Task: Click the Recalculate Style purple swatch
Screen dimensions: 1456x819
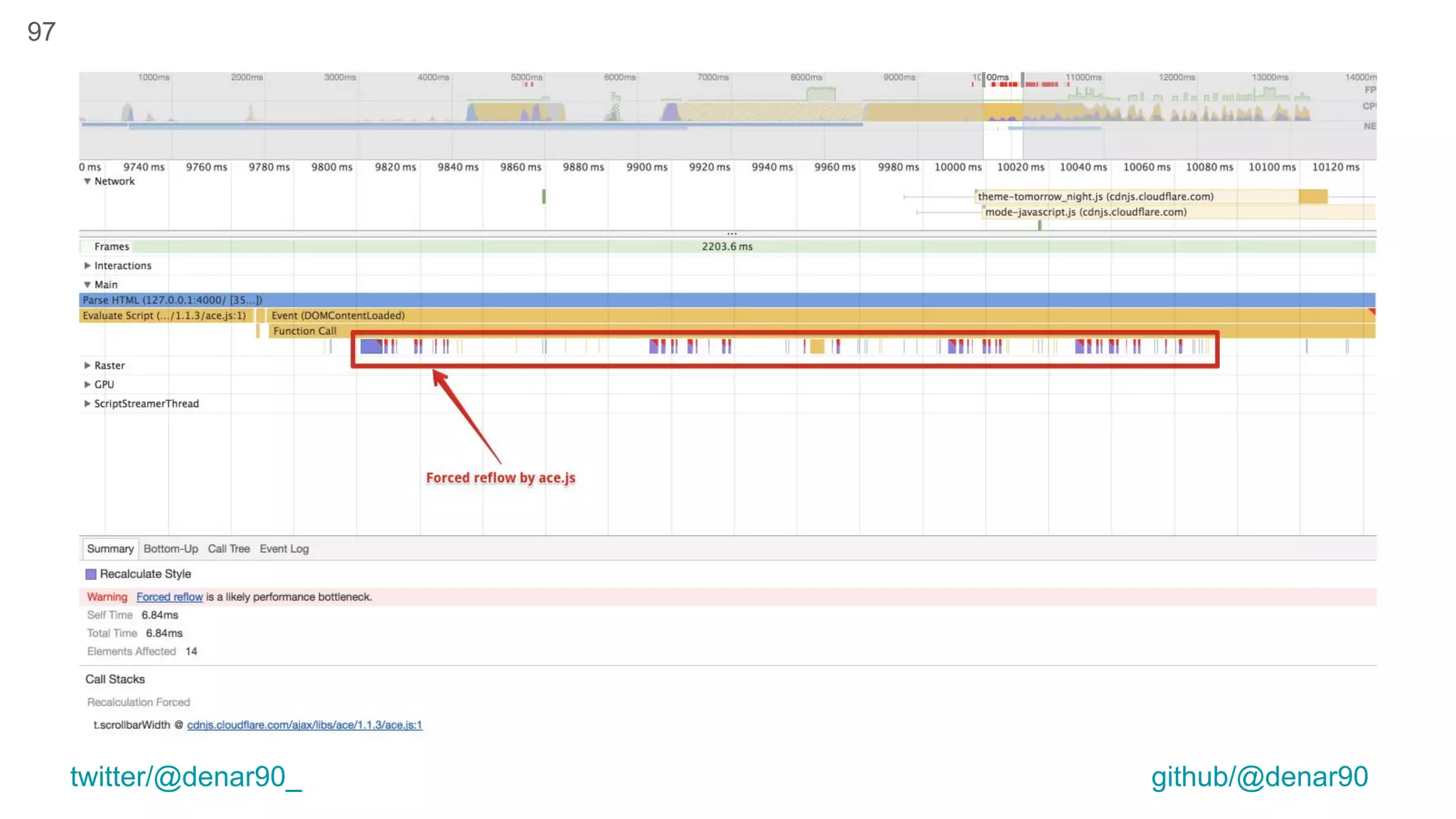Action: point(91,574)
